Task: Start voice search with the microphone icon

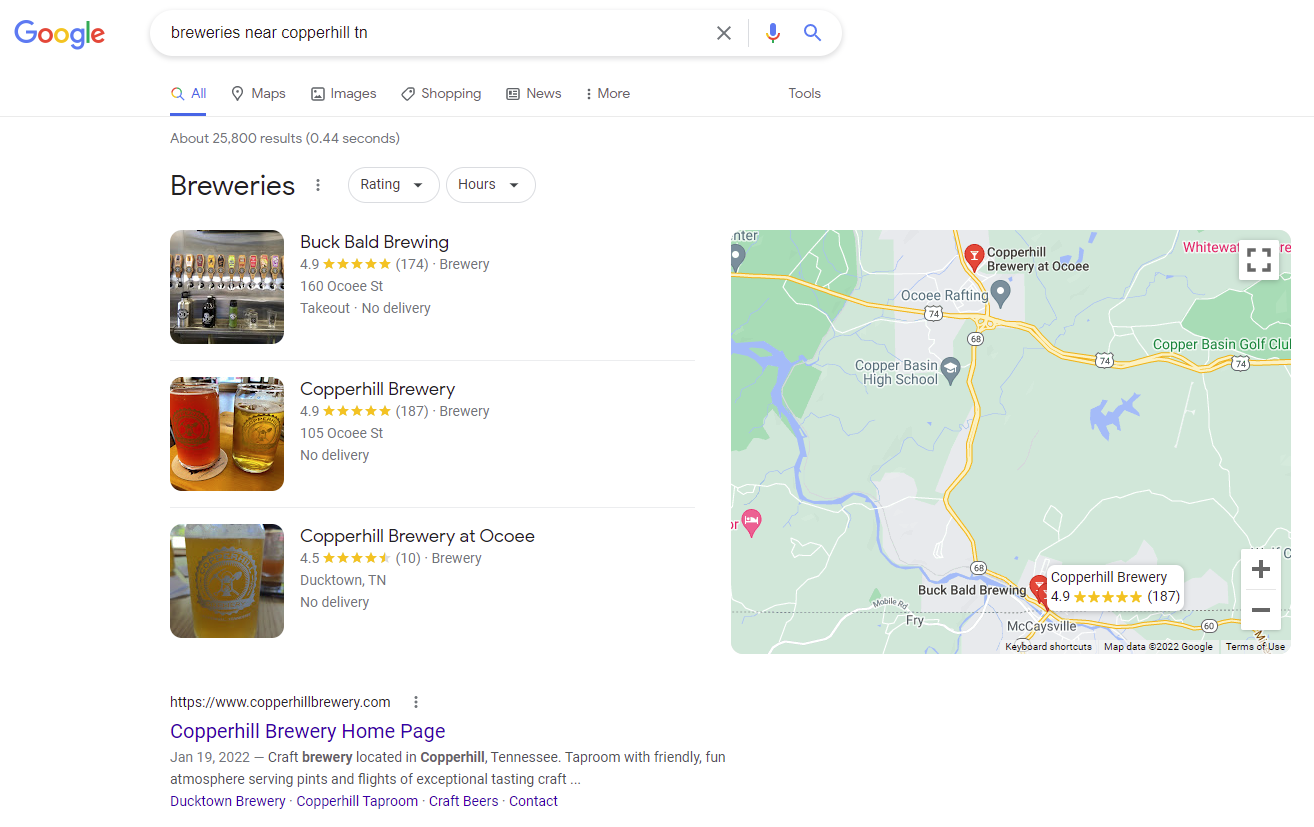Action: coord(772,33)
